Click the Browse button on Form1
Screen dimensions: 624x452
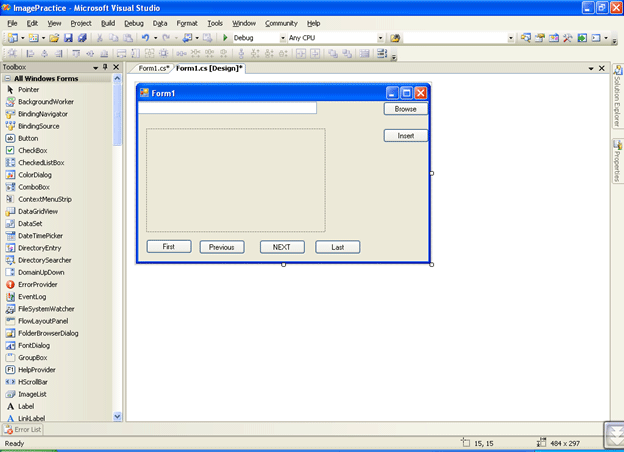(406, 109)
